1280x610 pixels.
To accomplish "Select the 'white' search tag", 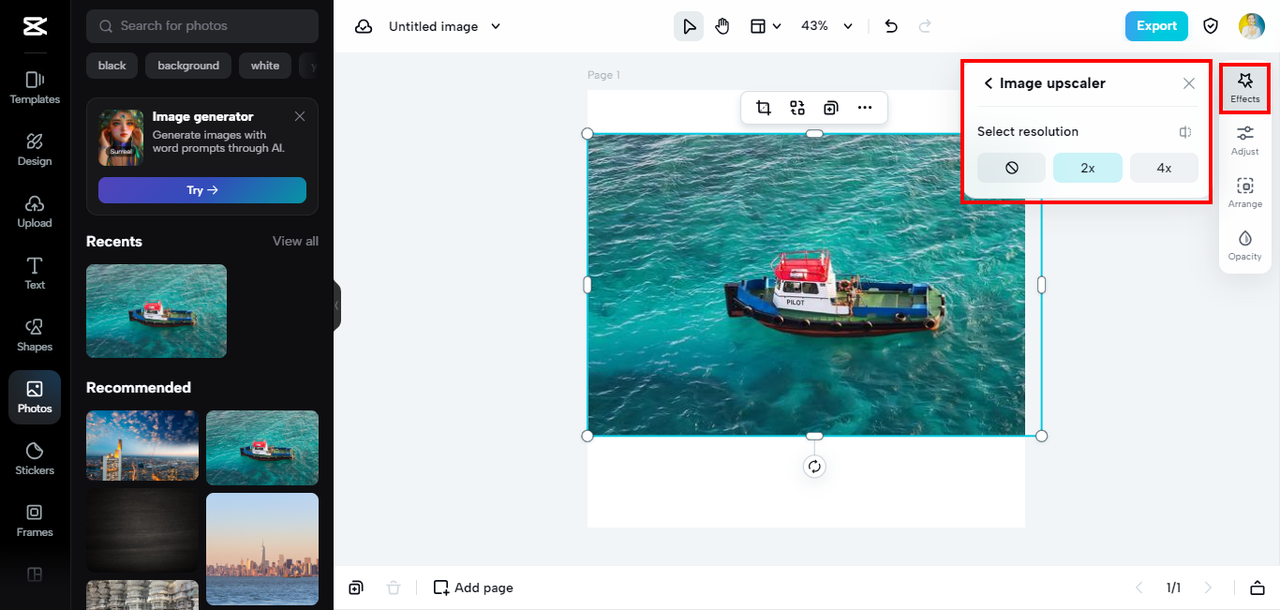I will (265, 66).
